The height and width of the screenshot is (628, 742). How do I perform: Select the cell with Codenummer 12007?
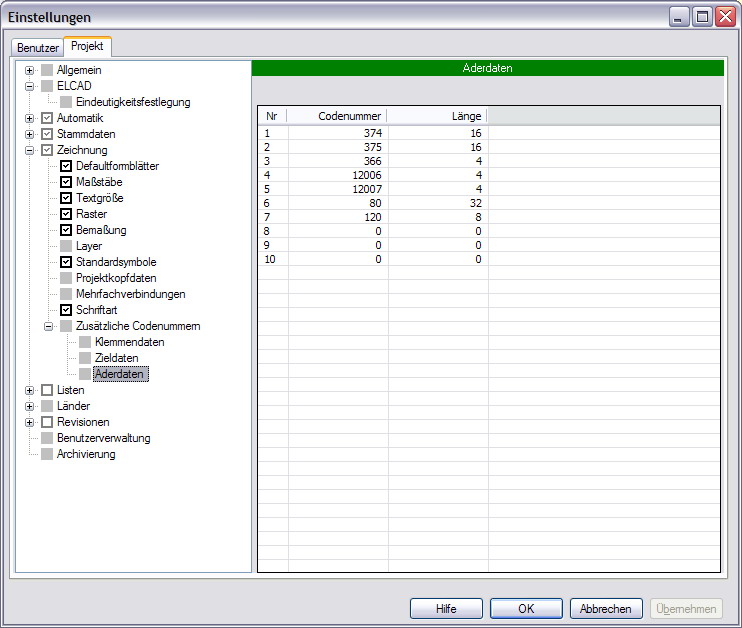(x=338, y=189)
